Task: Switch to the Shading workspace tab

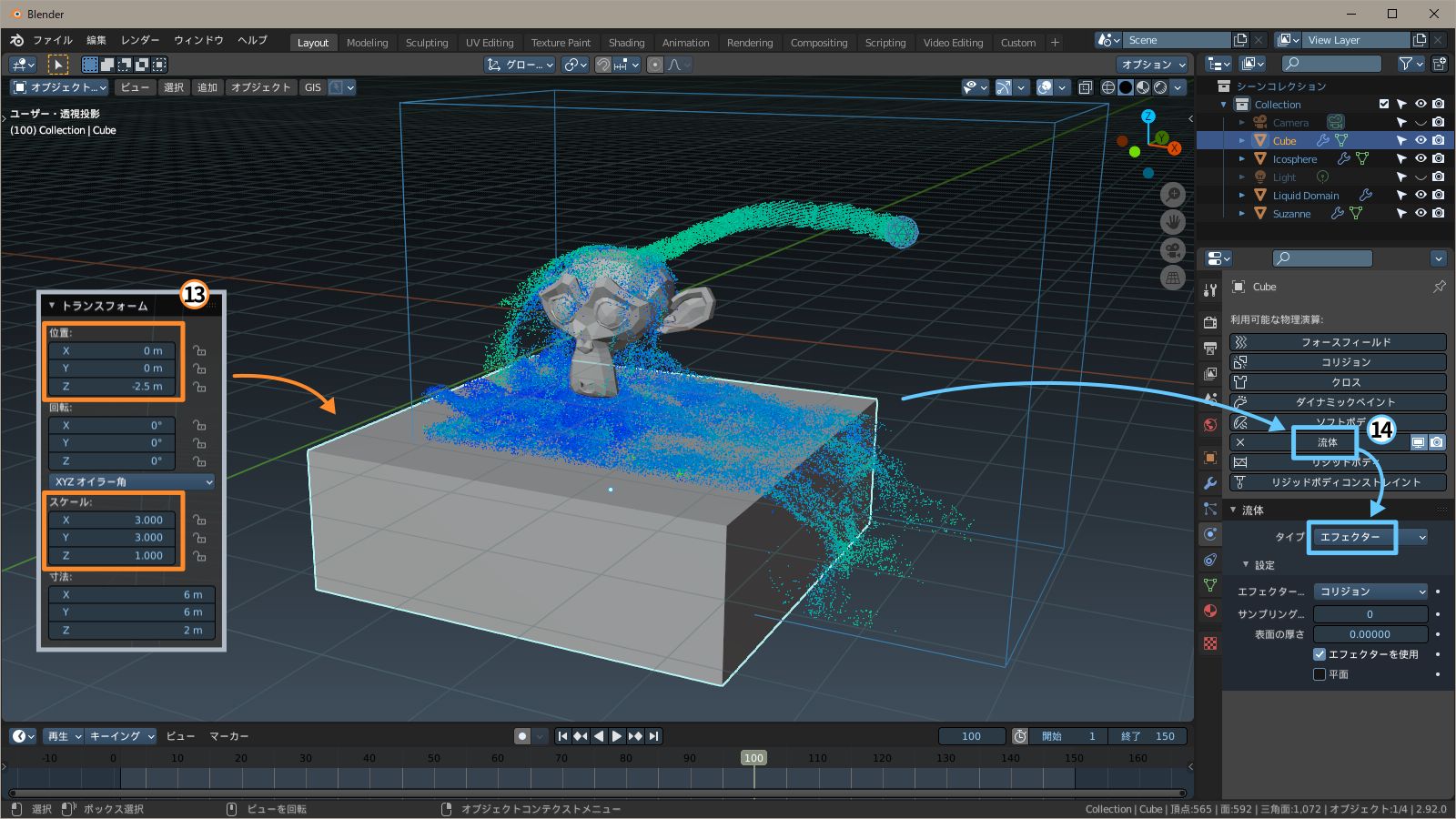Action: [x=626, y=43]
